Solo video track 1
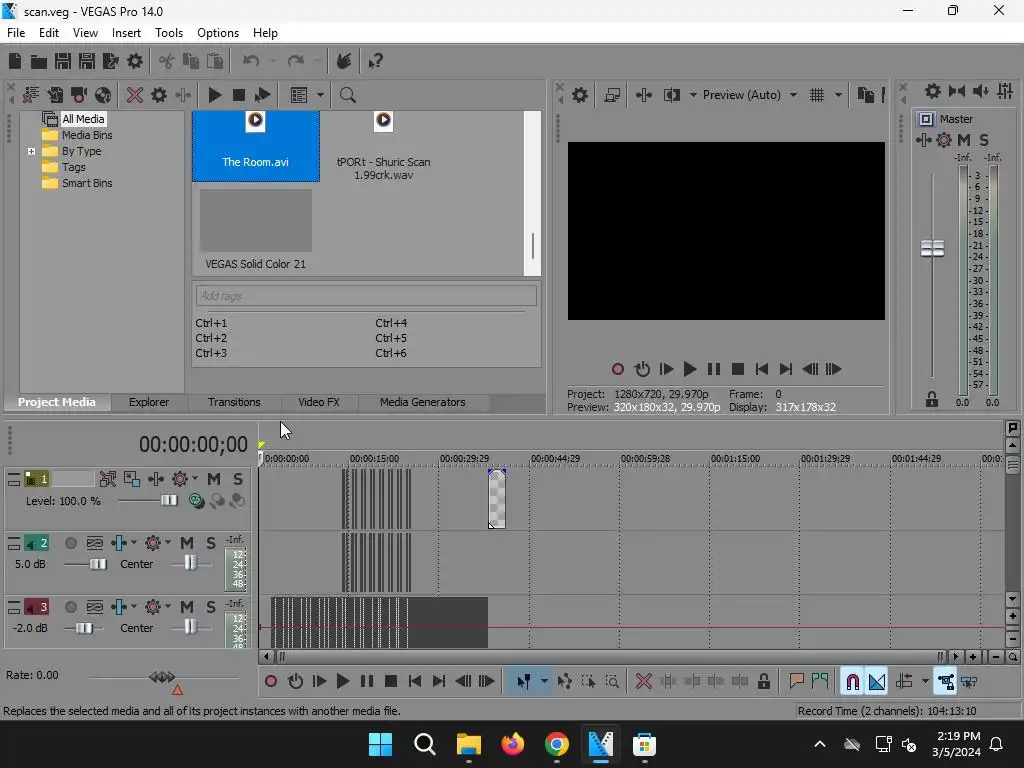The height and width of the screenshot is (768, 1024). pyautogui.click(x=238, y=479)
